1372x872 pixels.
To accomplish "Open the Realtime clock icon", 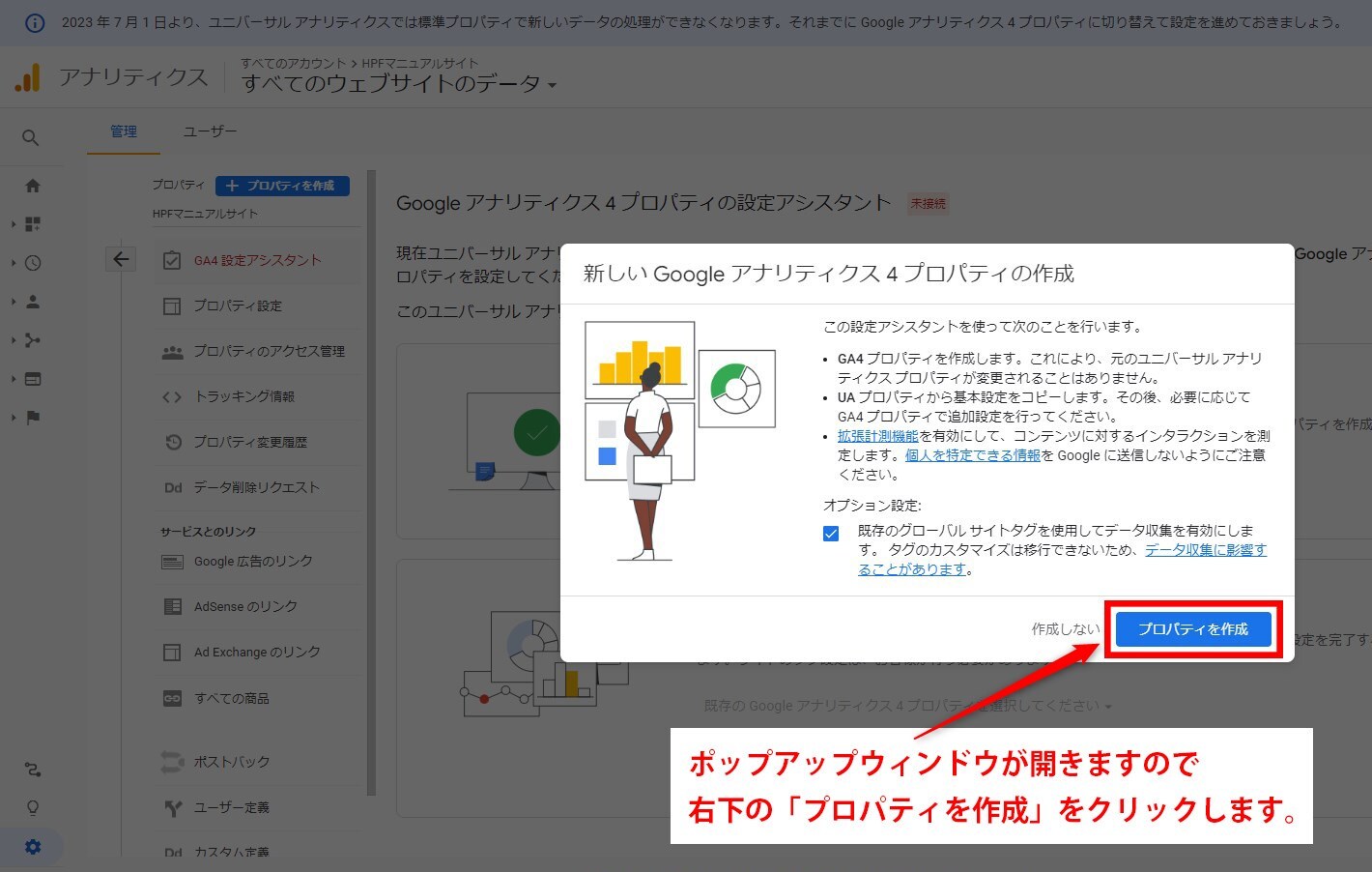I will (33, 263).
